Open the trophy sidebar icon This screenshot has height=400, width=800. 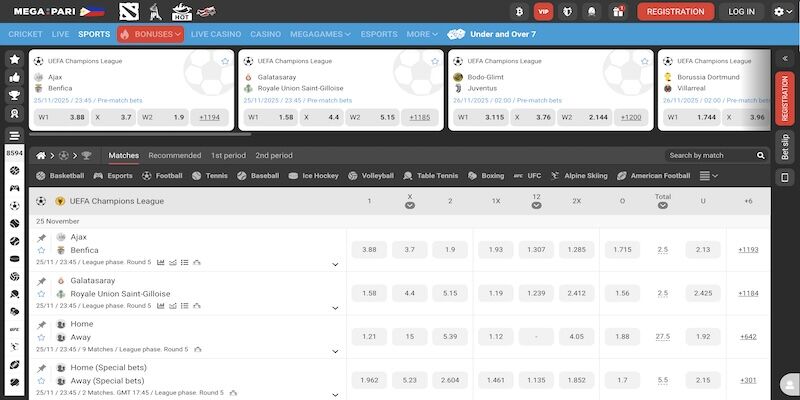15,95
